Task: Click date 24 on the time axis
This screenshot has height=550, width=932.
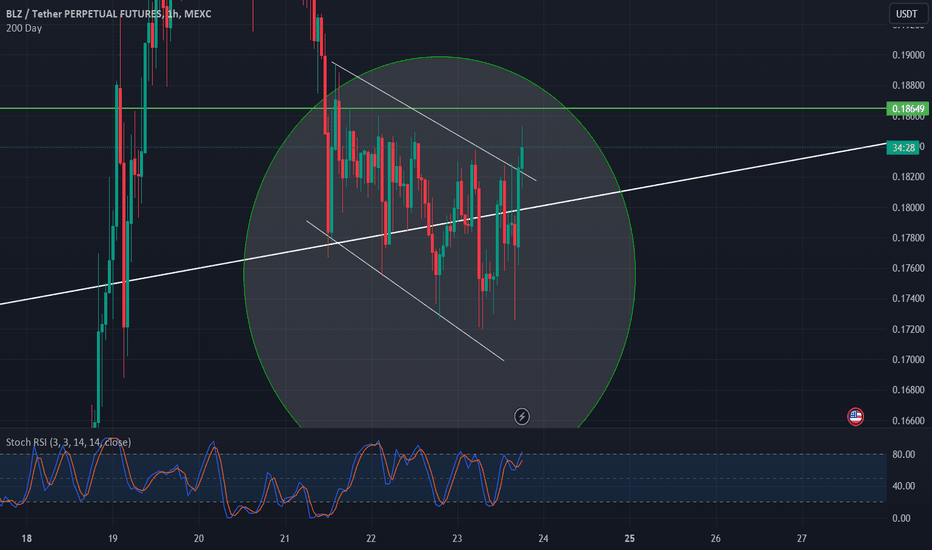Action: pyautogui.click(x=543, y=538)
